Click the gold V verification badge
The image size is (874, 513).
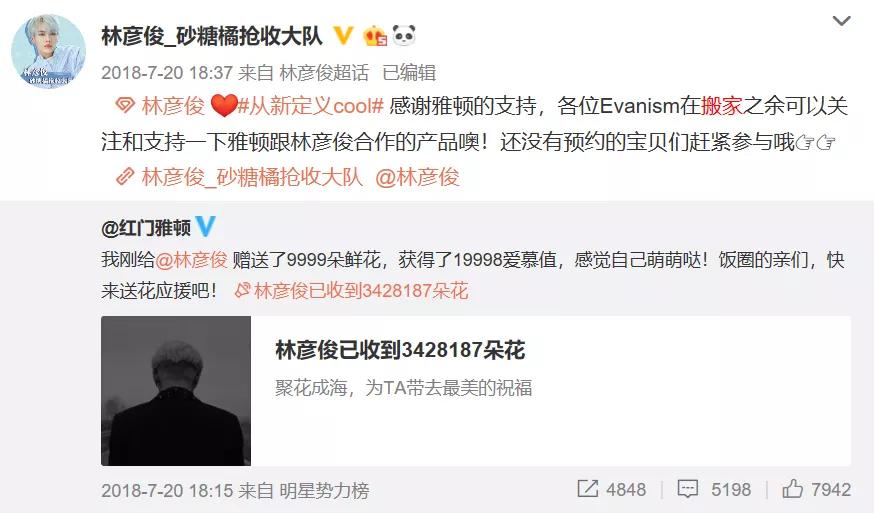click(x=343, y=36)
